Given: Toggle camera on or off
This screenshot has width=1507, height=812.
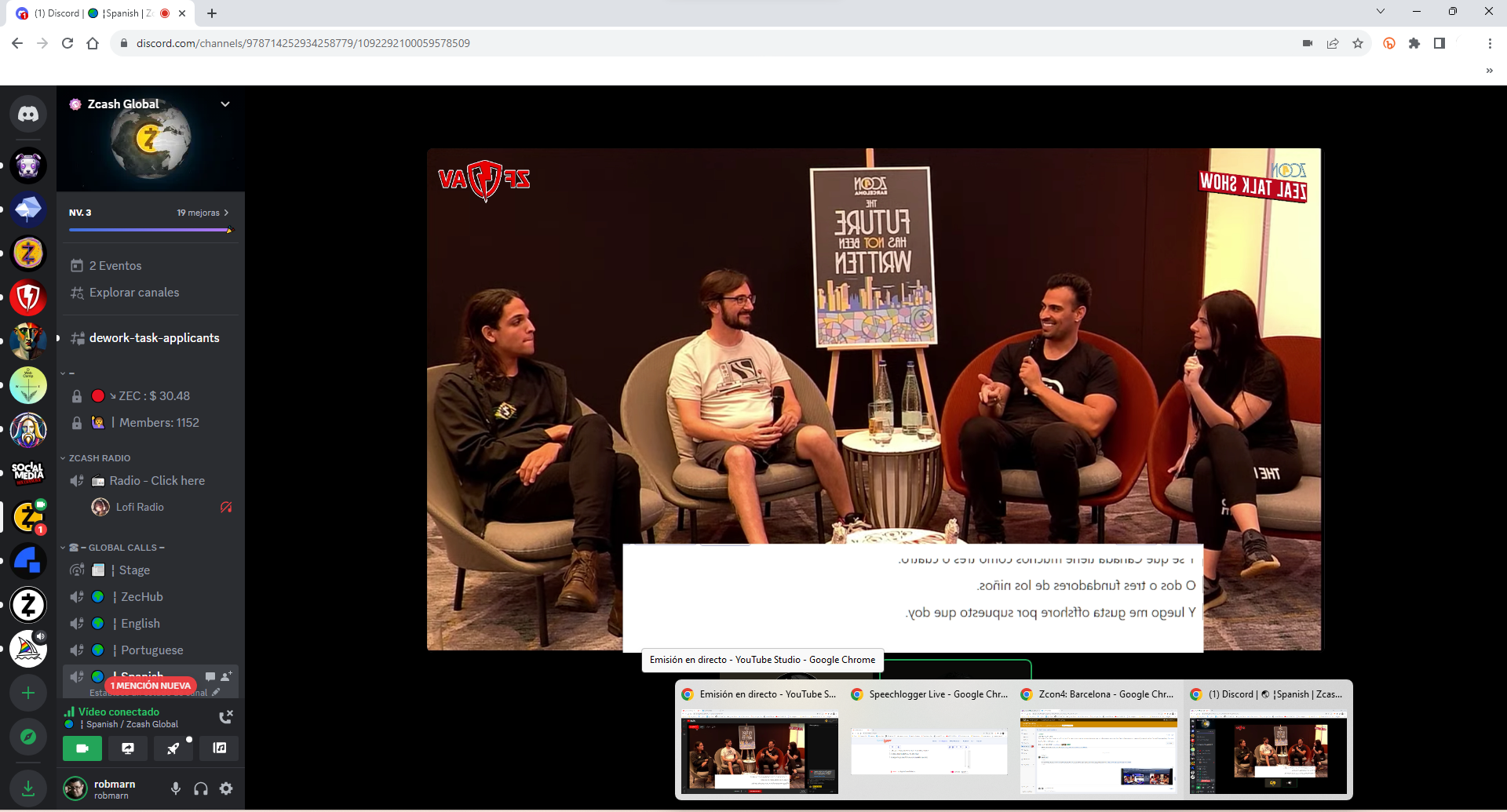Looking at the screenshot, I should tap(82, 748).
